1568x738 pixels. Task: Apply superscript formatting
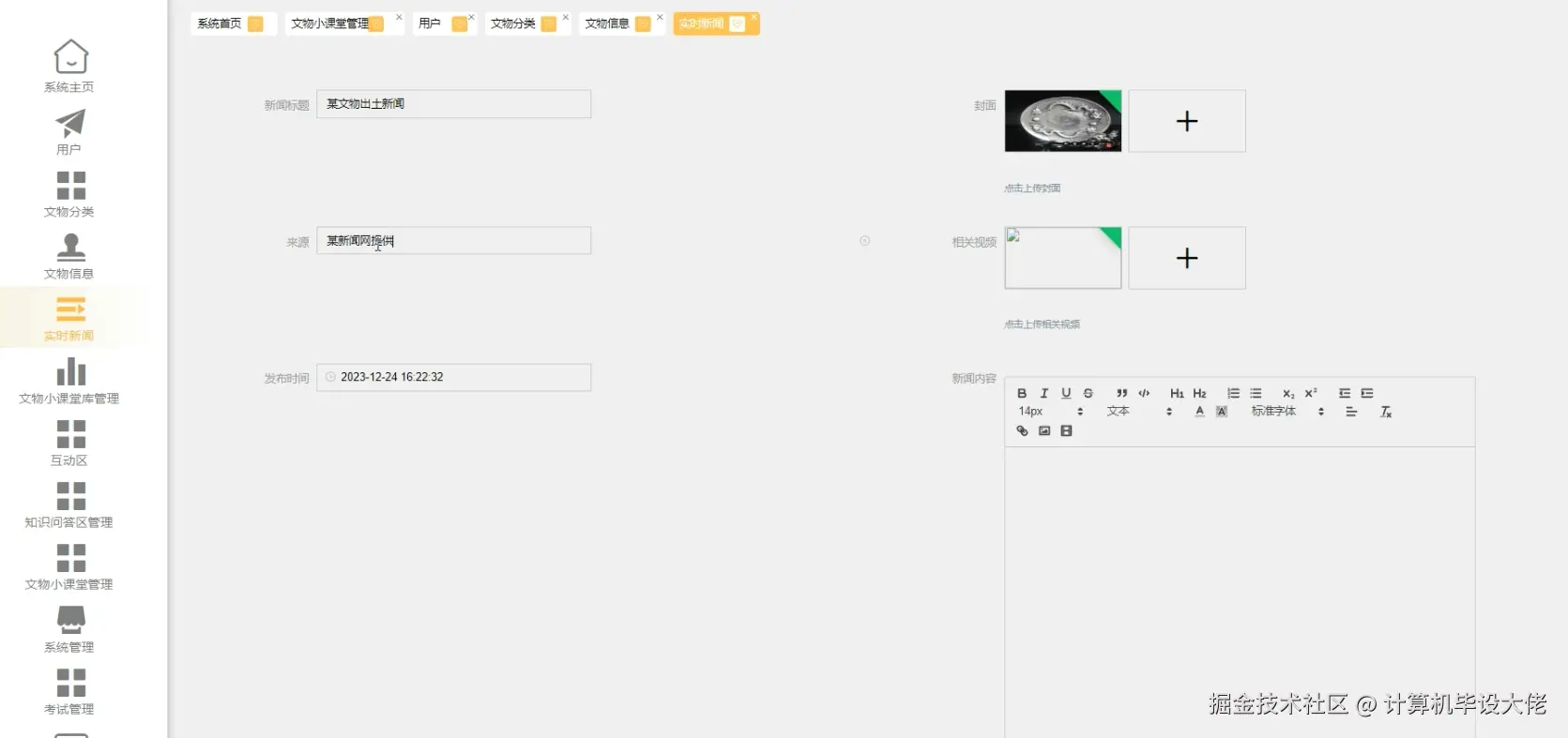click(x=1311, y=393)
